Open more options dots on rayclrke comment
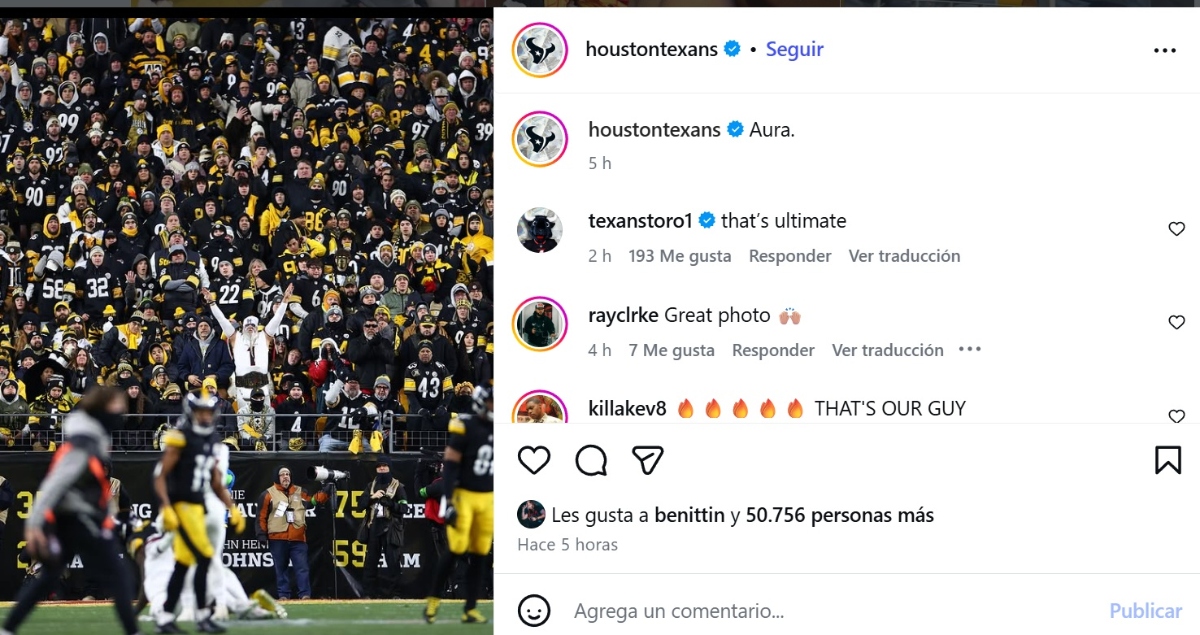Image resolution: width=1200 pixels, height=635 pixels. [970, 349]
